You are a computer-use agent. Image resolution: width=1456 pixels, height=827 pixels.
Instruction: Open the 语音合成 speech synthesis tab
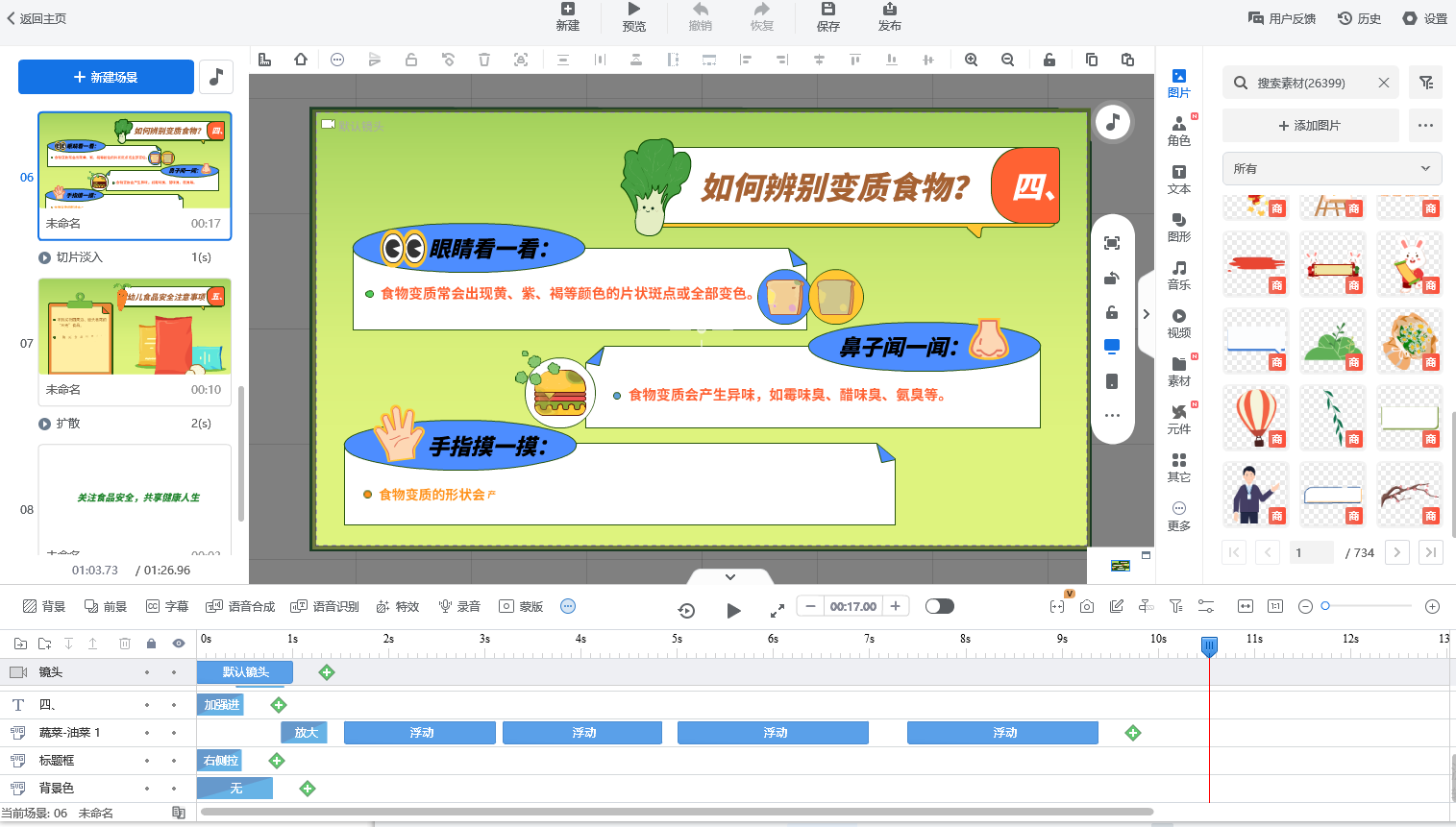coord(240,606)
